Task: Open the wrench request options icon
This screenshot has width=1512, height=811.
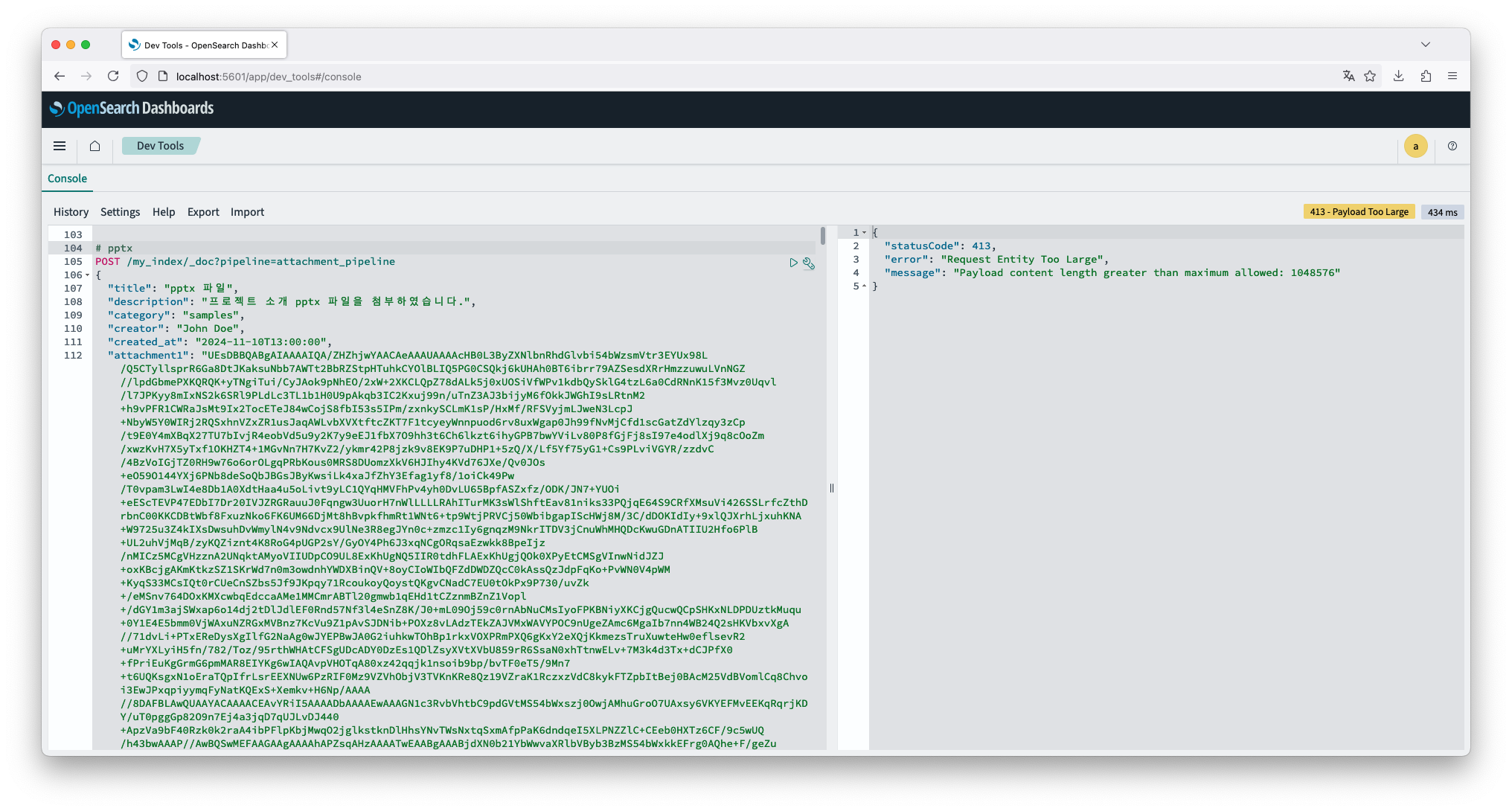Action: 809,263
